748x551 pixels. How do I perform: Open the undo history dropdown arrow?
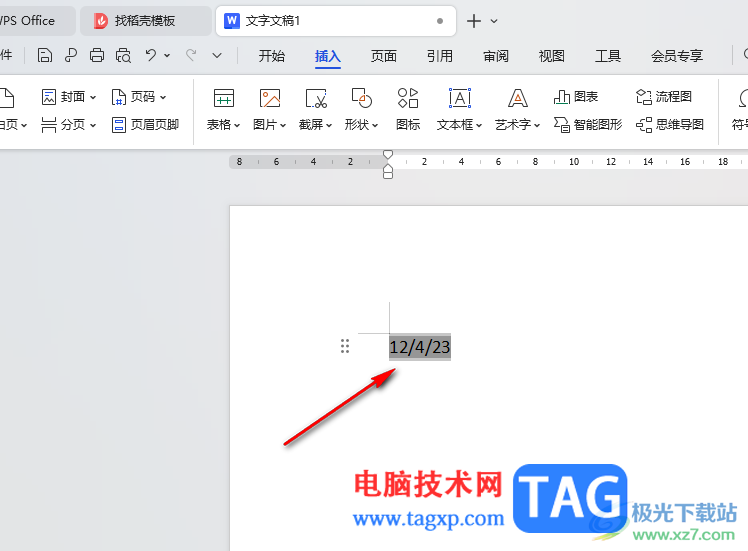pyautogui.click(x=167, y=56)
